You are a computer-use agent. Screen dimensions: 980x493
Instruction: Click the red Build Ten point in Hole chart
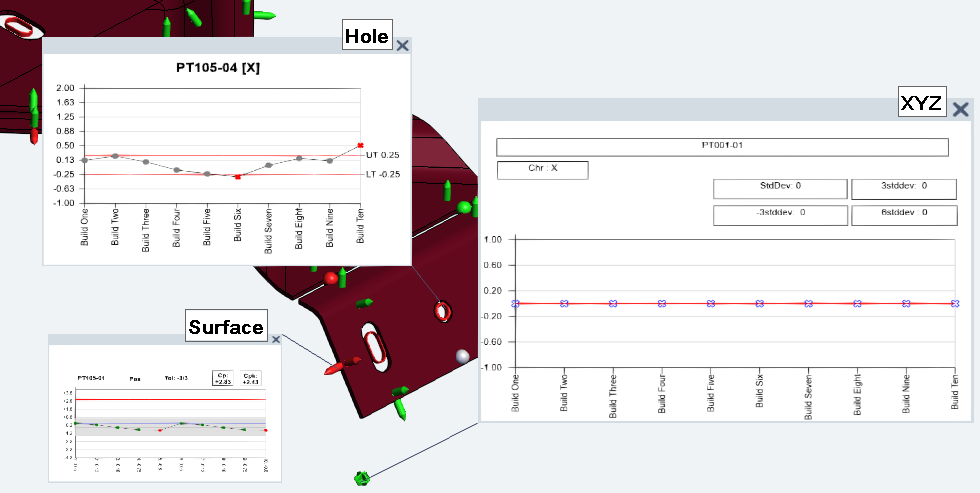[x=360, y=146]
